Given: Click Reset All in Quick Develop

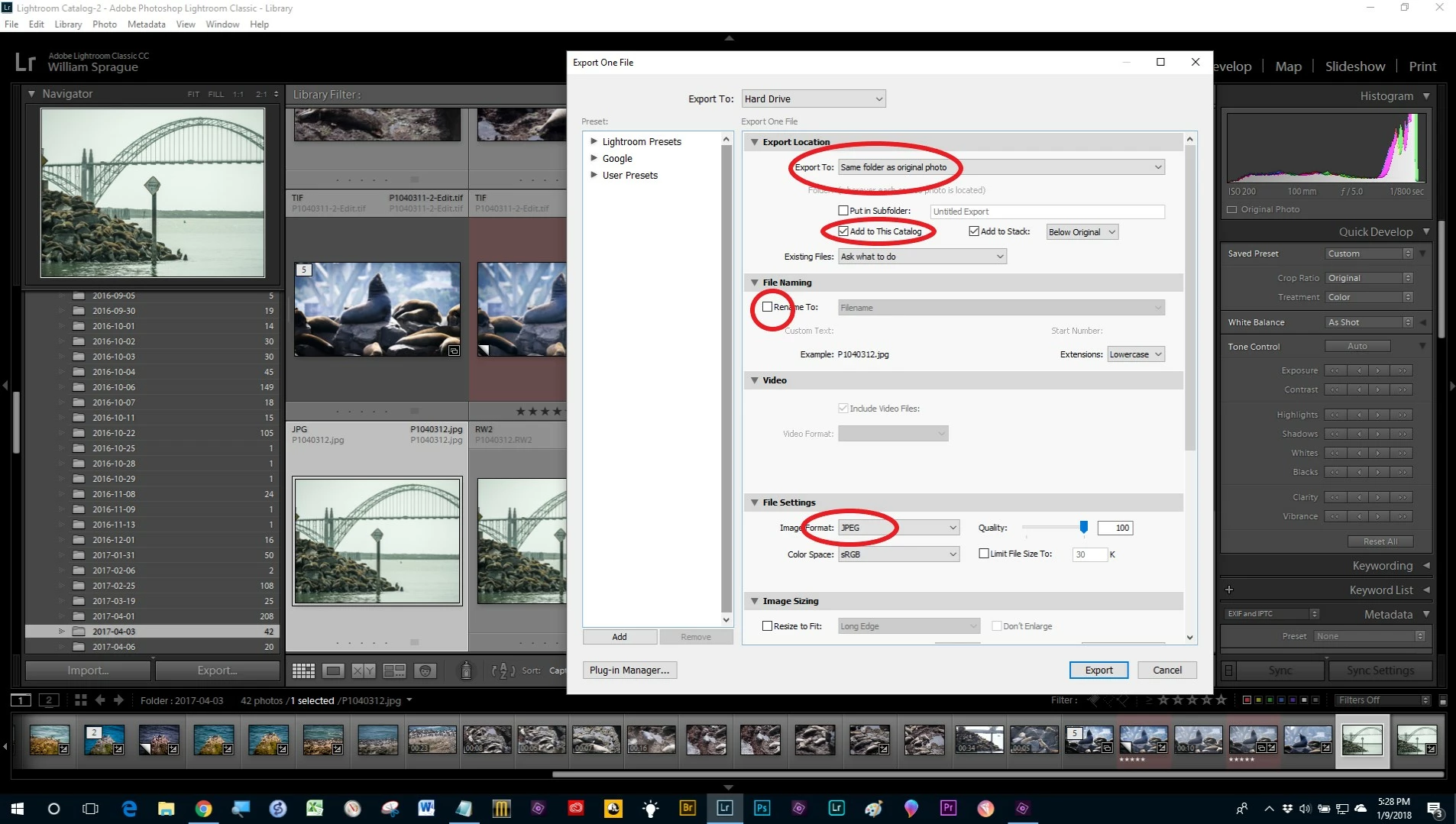Looking at the screenshot, I should [1380, 541].
